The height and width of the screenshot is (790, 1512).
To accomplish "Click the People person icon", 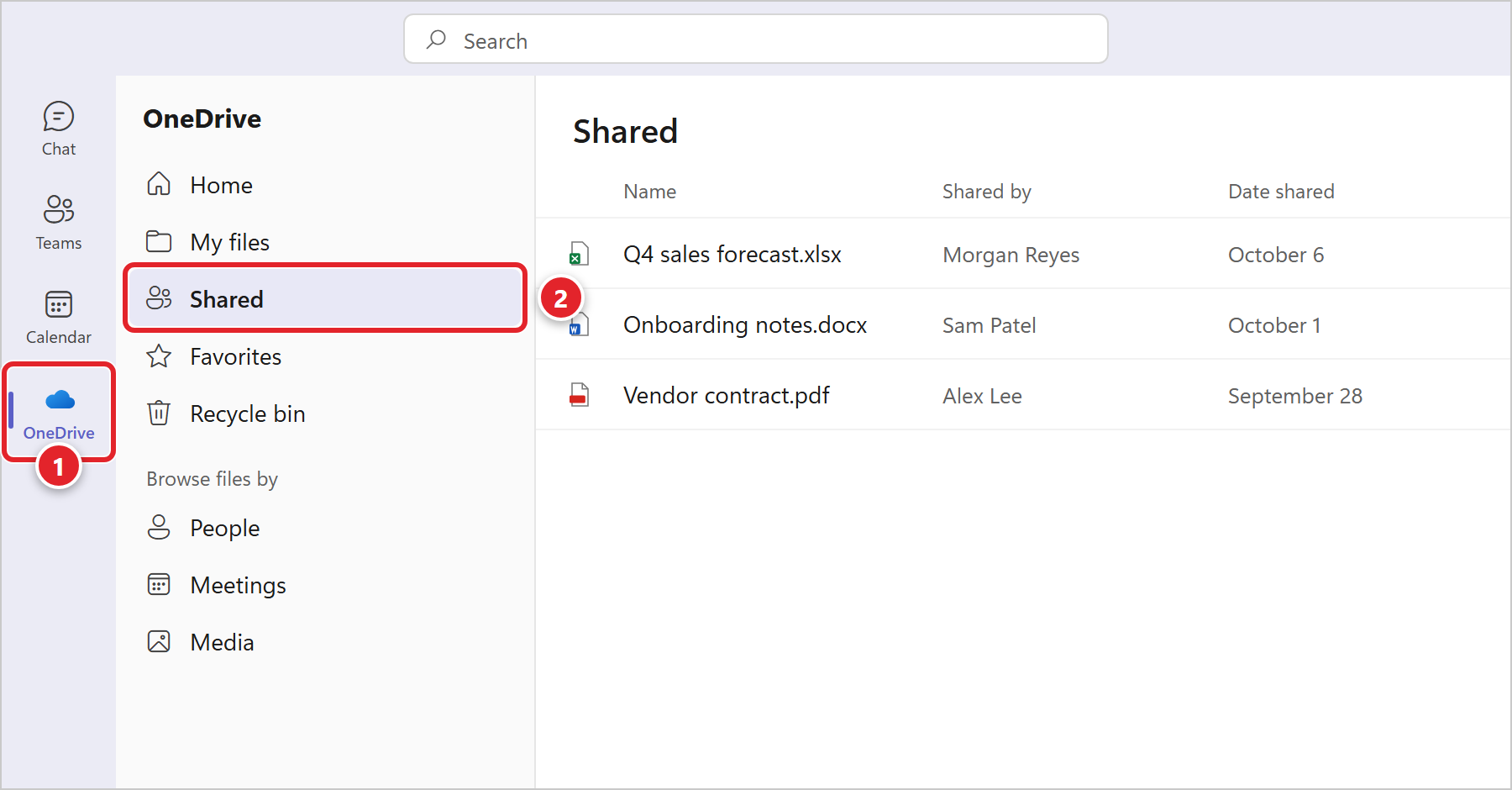I will 159,527.
